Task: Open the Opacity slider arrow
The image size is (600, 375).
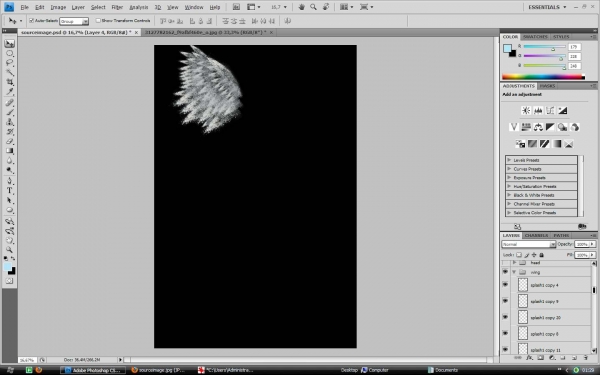Action: pyautogui.click(x=593, y=244)
